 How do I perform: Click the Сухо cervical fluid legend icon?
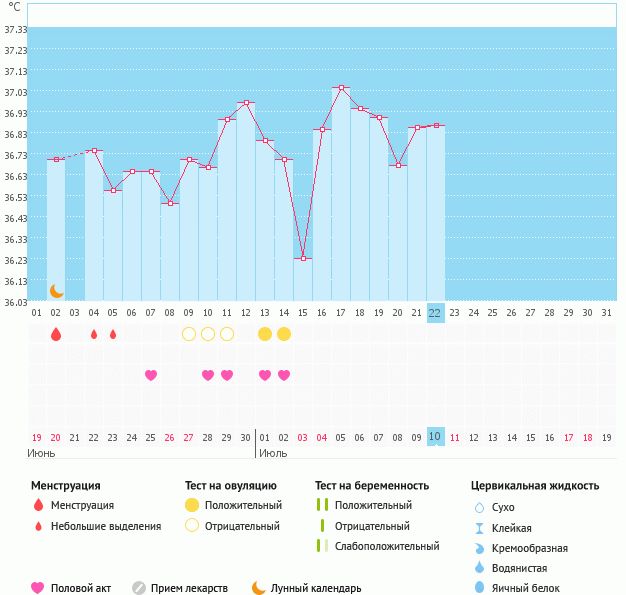pyautogui.click(x=480, y=507)
